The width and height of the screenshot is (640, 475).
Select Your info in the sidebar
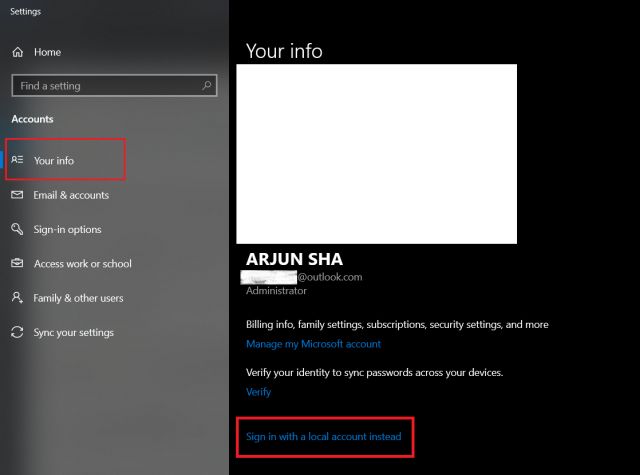click(x=54, y=160)
